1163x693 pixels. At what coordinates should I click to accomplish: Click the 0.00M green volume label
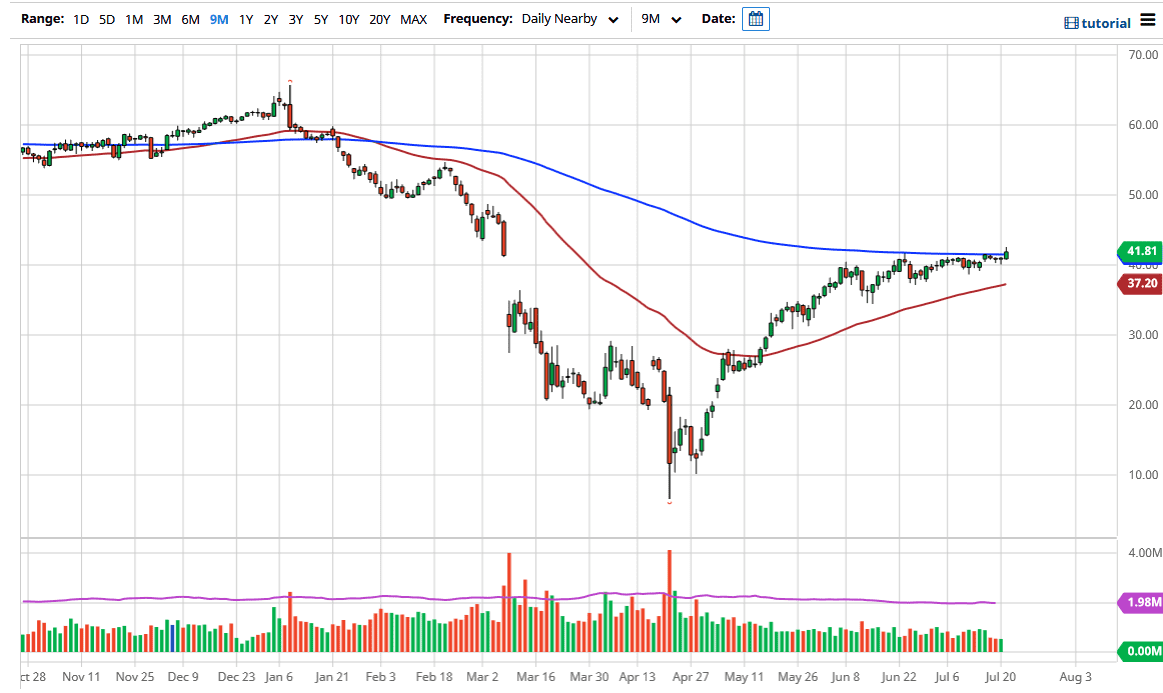1141,651
